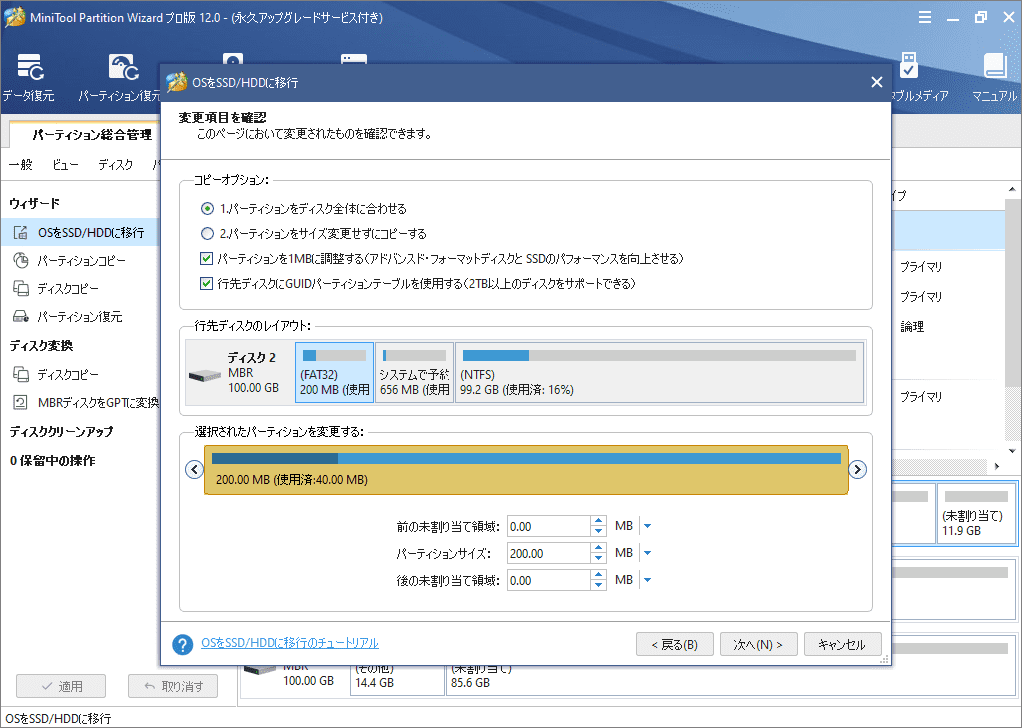
Task: Toggle GUIDパーティションテーブルを使用する checkbox
Action: coord(207,284)
